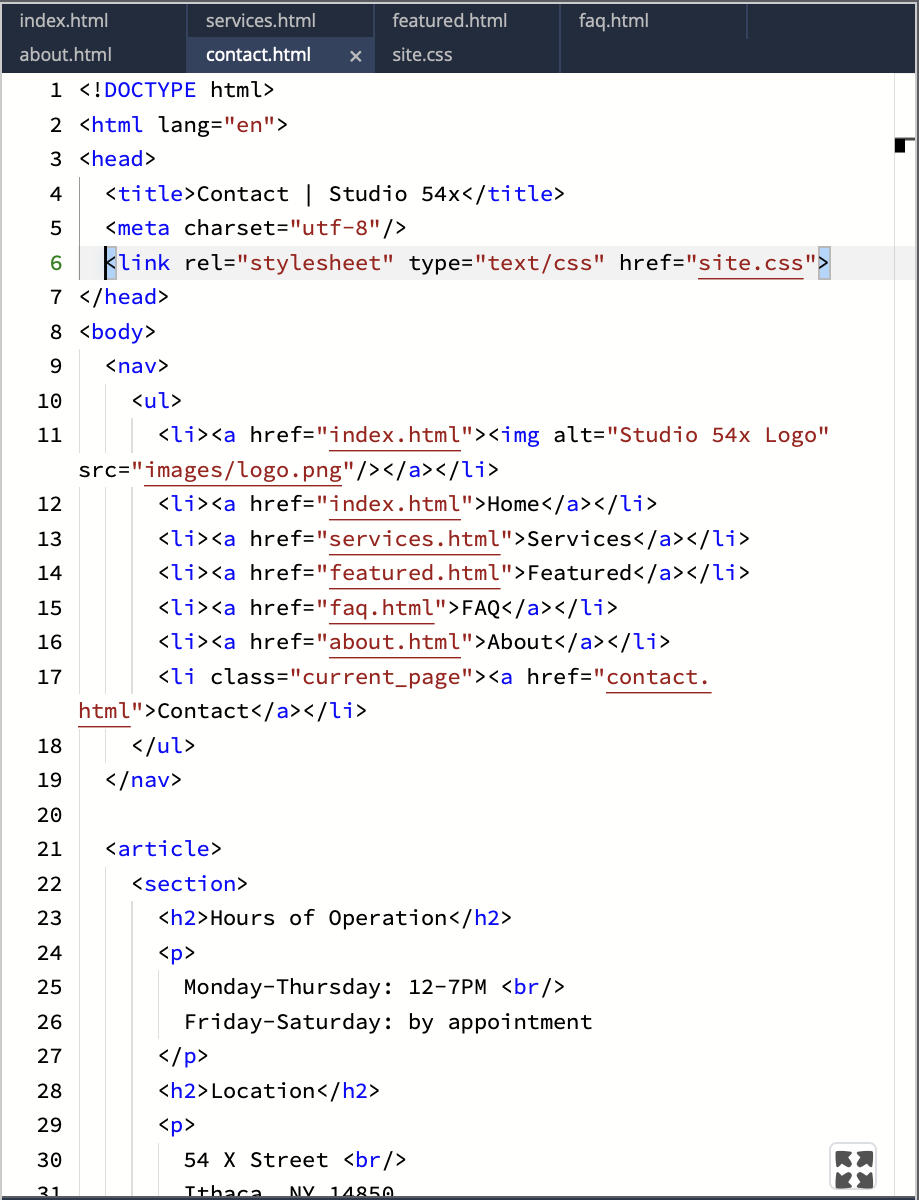
Task: Switch to the services.html tab
Action: click(x=280, y=20)
